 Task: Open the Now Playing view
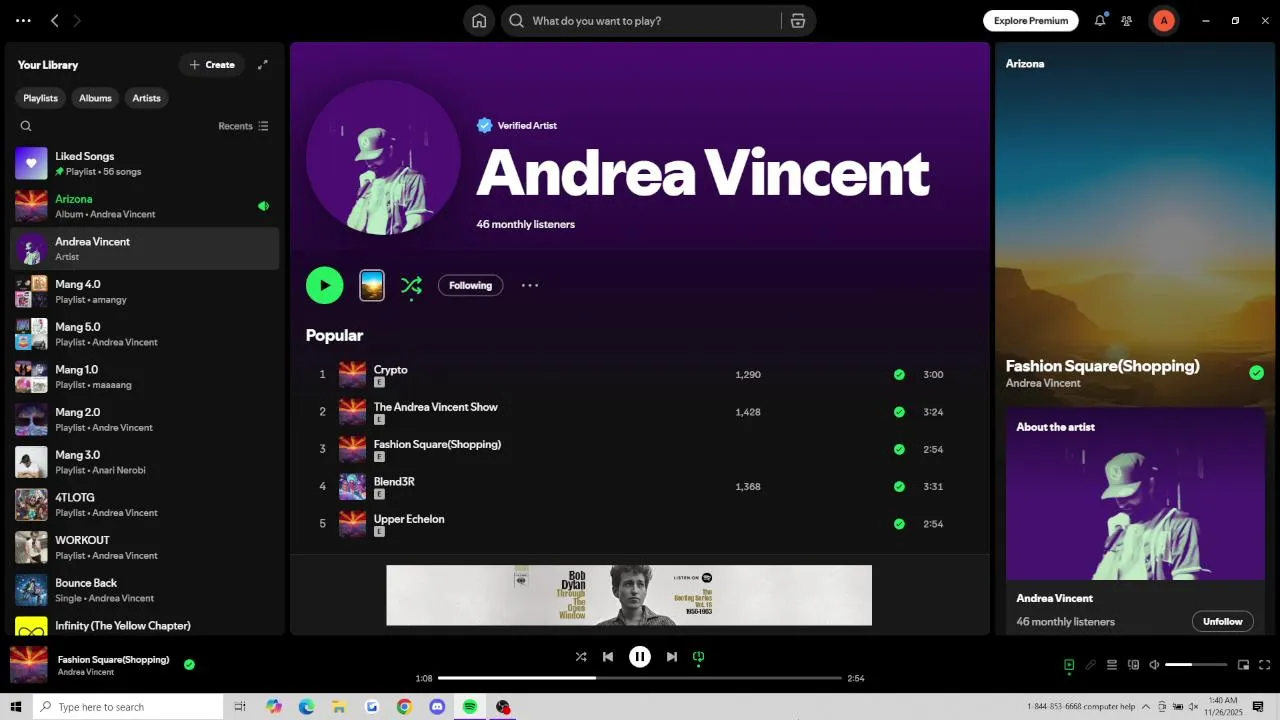click(x=1069, y=665)
